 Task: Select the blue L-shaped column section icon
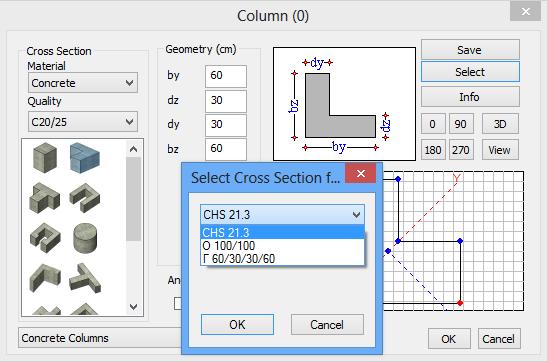[x=85, y=158]
